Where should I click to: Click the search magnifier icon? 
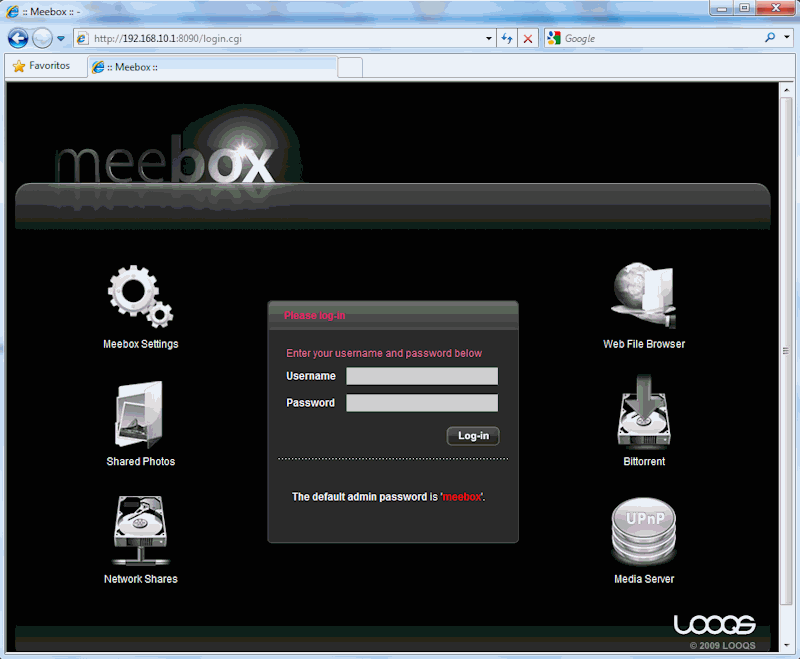tap(770, 38)
